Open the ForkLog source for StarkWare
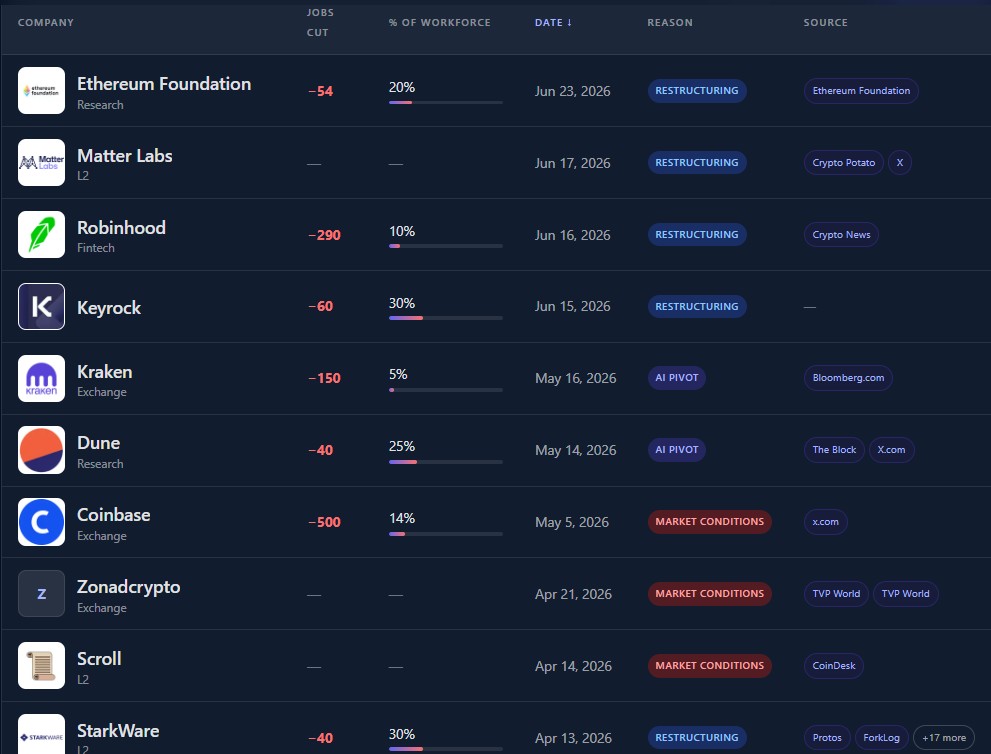This screenshot has width=991, height=754. 881,738
